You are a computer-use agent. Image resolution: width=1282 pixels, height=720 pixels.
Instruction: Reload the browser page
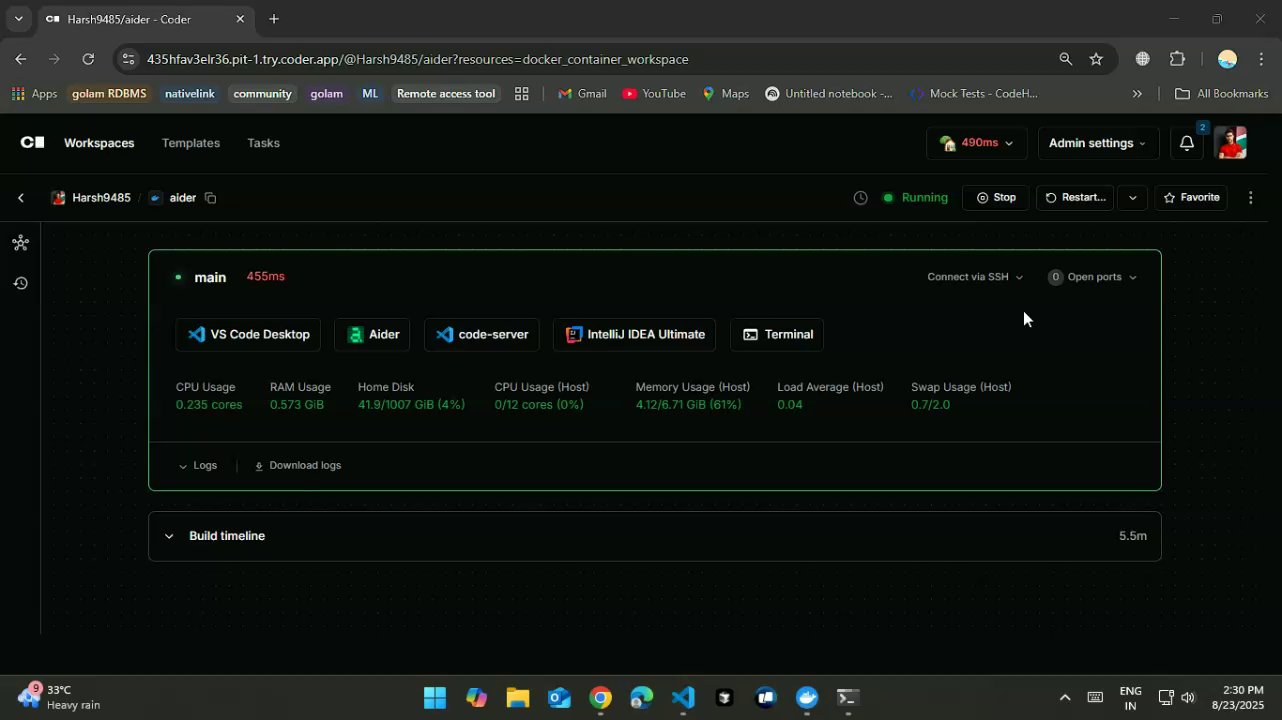88,59
